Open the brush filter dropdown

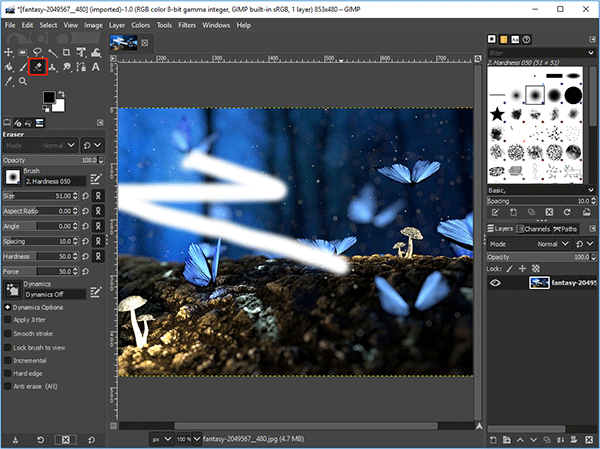click(x=591, y=53)
